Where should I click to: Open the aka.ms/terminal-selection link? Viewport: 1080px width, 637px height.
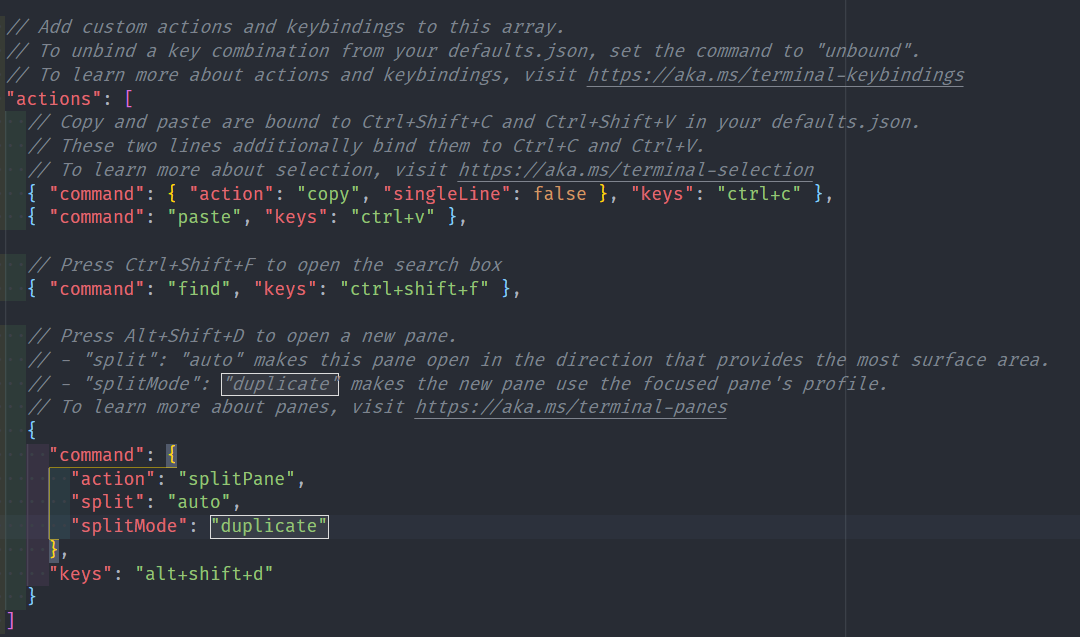[x=635, y=170]
